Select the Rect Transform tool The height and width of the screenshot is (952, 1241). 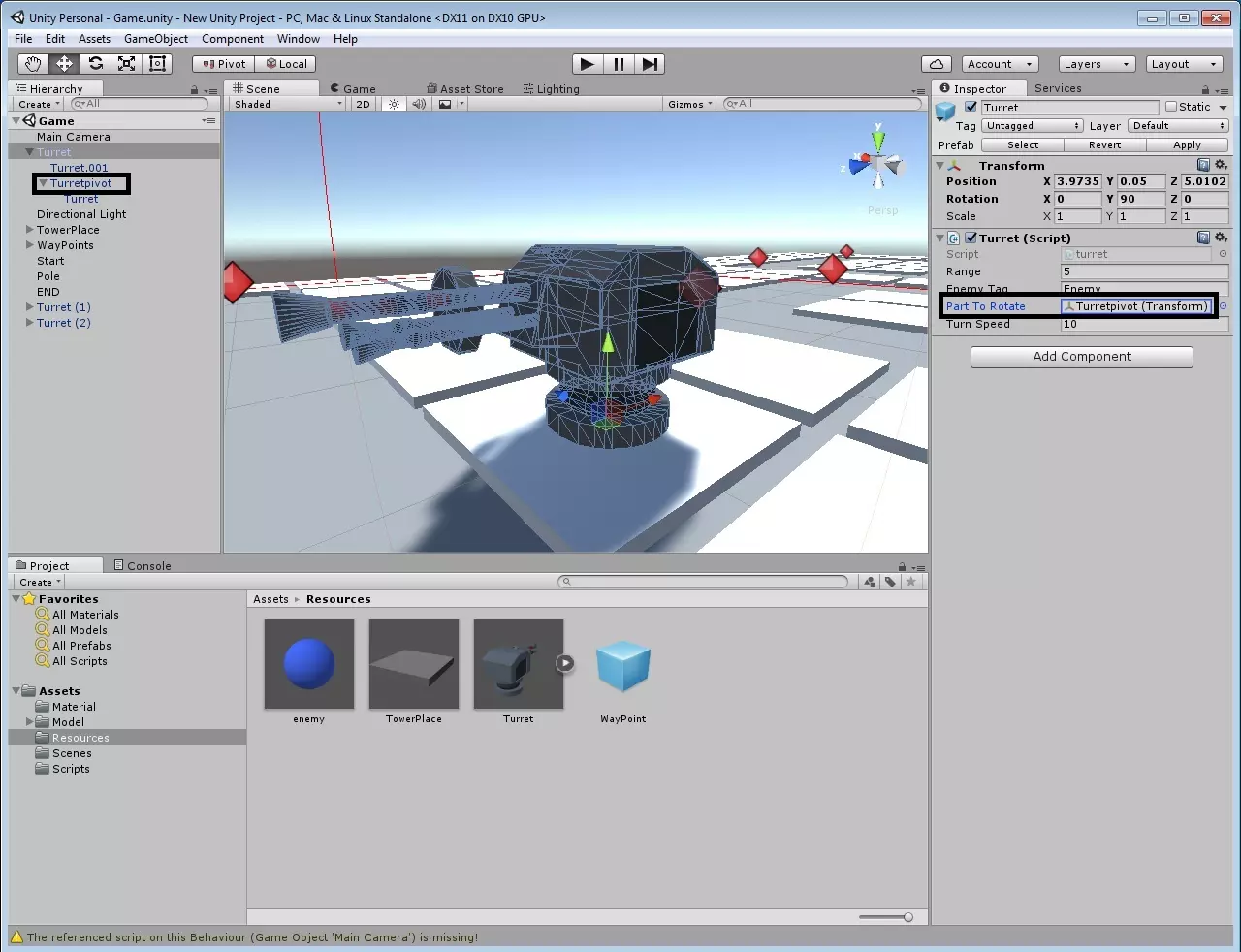pyautogui.click(x=157, y=64)
